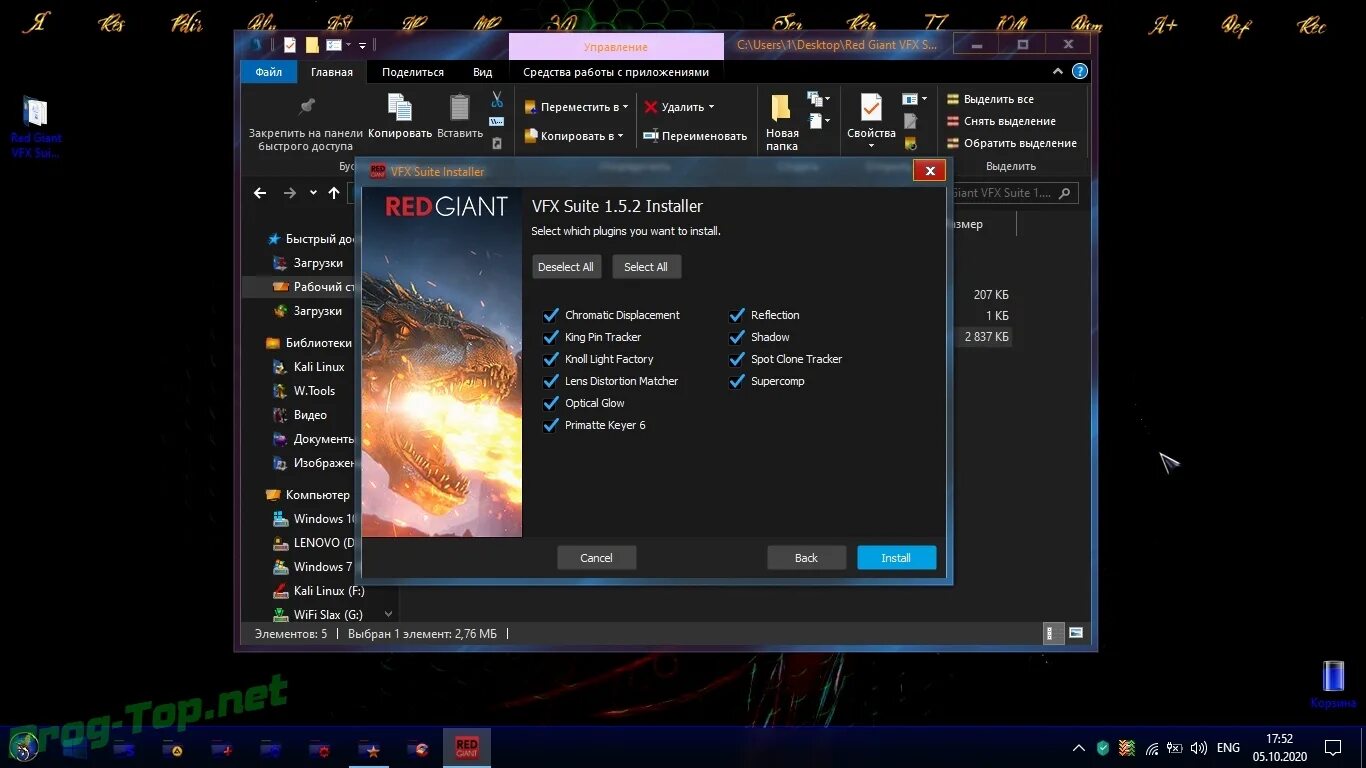
Task: Click Выделить все in ribbon
Action: pos(990,99)
